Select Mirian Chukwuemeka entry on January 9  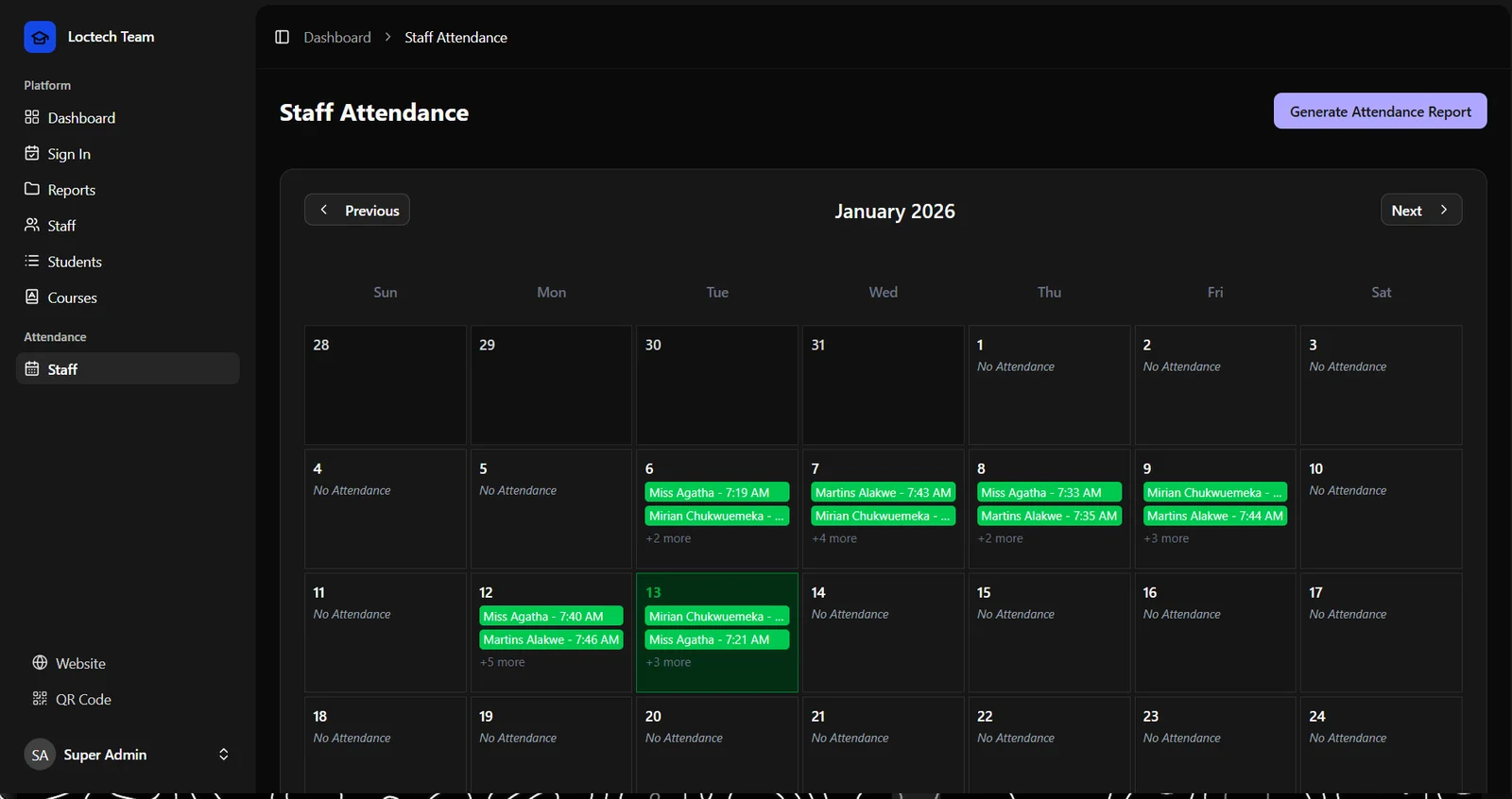coord(1215,492)
